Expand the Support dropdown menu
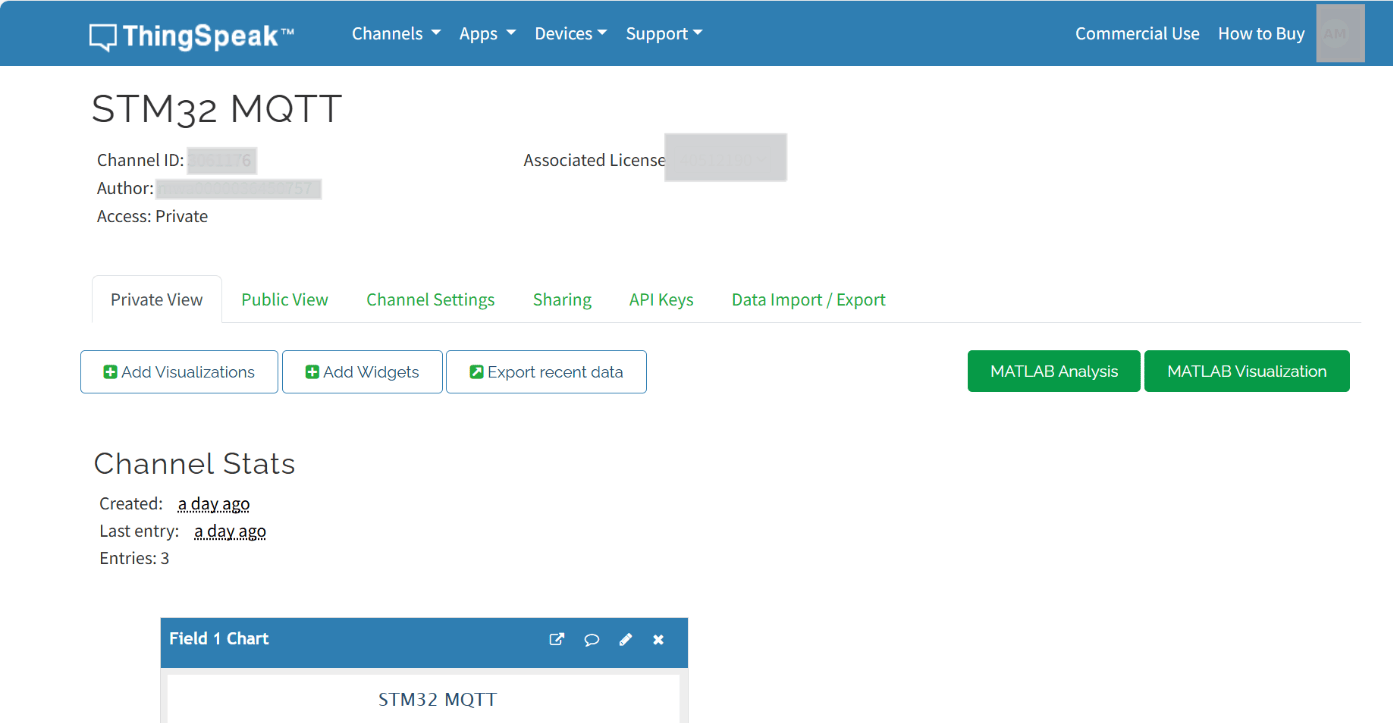This screenshot has height=723, width=1393. [x=664, y=34]
